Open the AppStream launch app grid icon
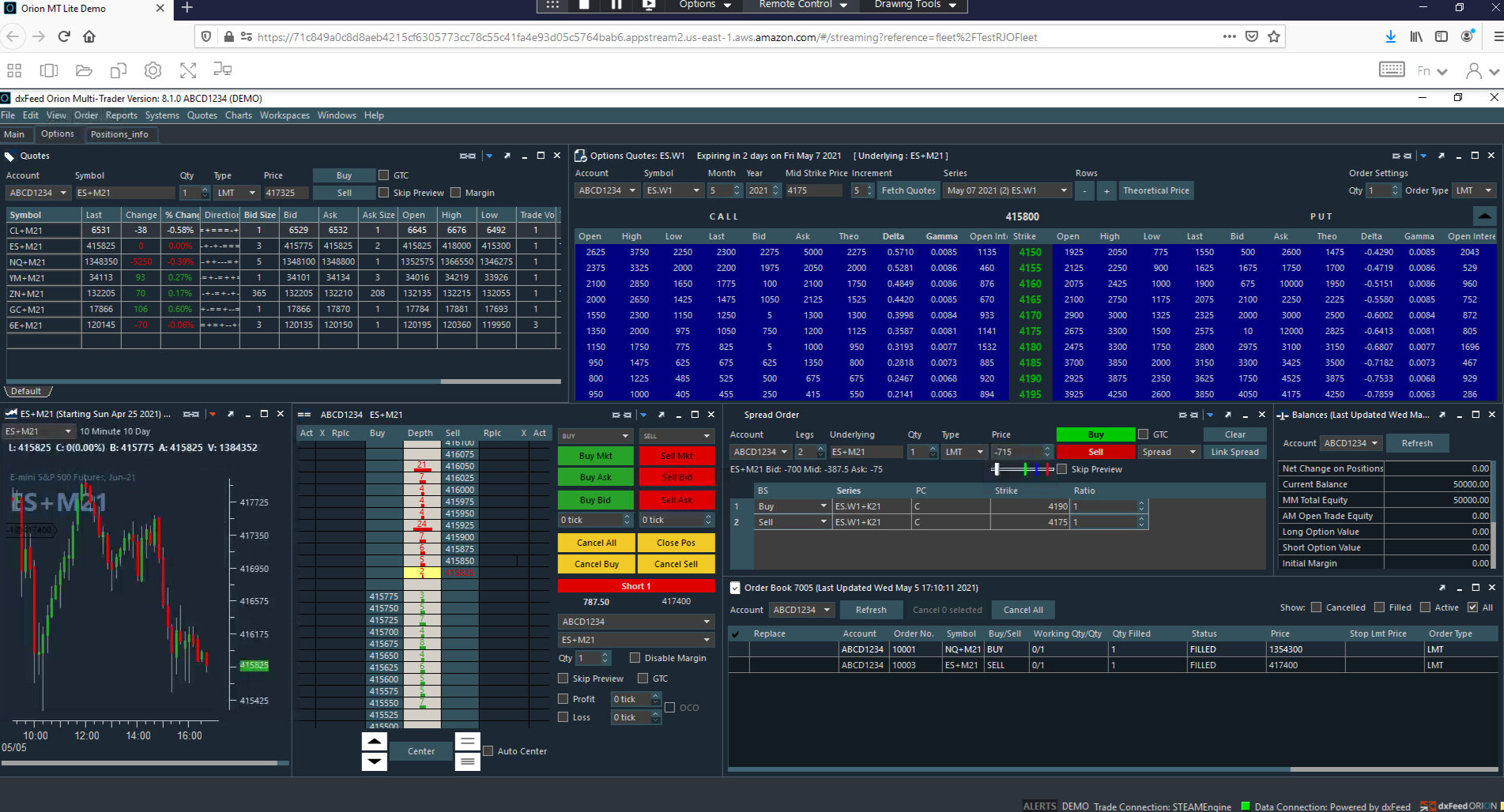Viewport: 1504px width, 812px height. [14, 70]
